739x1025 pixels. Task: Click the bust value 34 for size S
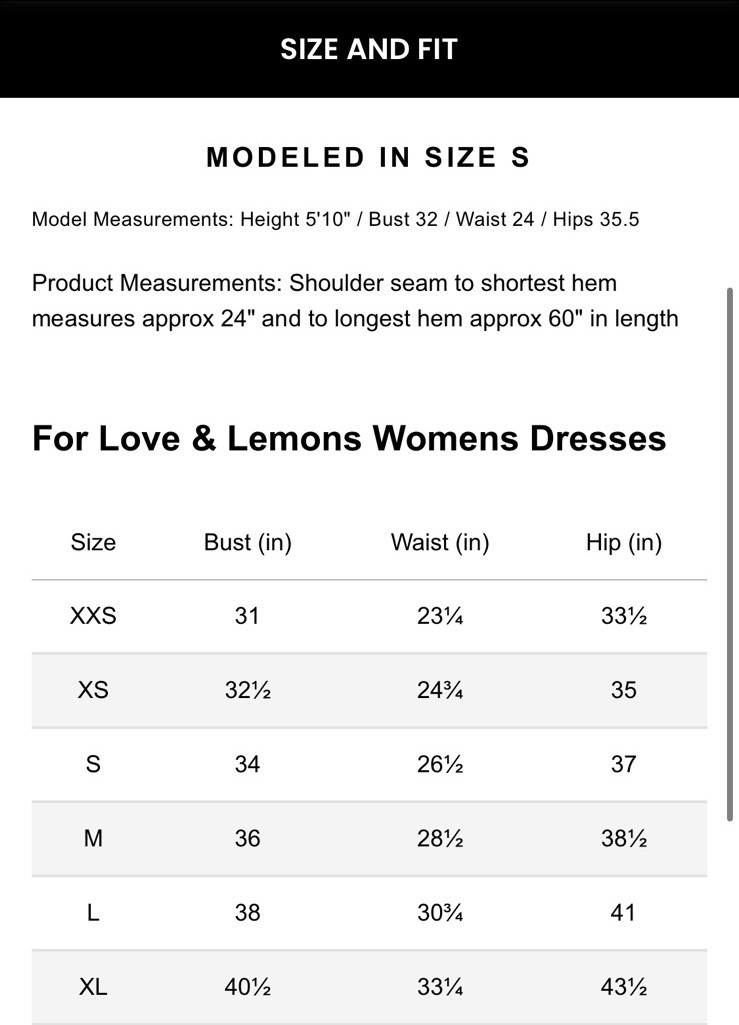click(x=247, y=764)
